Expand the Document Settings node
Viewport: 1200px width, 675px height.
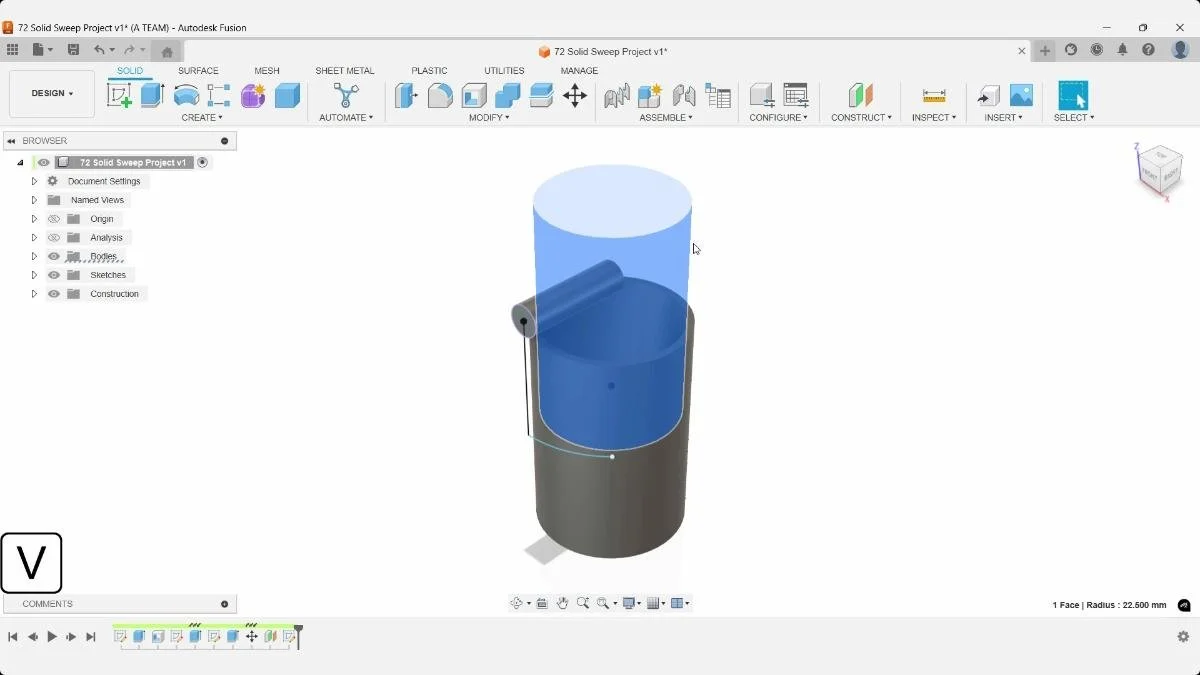(34, 181)
